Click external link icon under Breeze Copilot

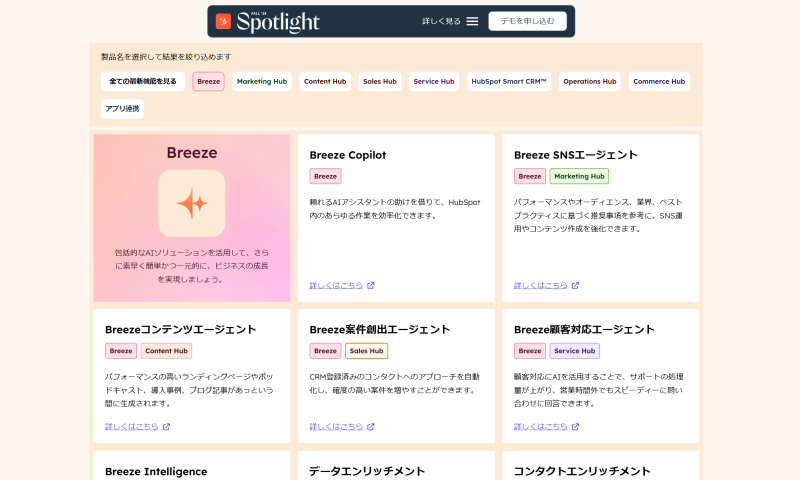371,285
